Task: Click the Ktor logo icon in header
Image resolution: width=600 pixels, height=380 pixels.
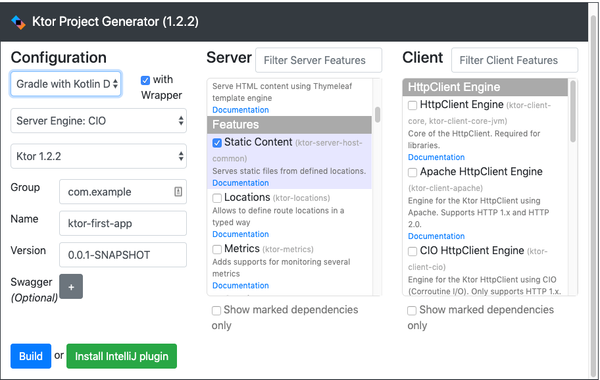Action: coord(18,22)
